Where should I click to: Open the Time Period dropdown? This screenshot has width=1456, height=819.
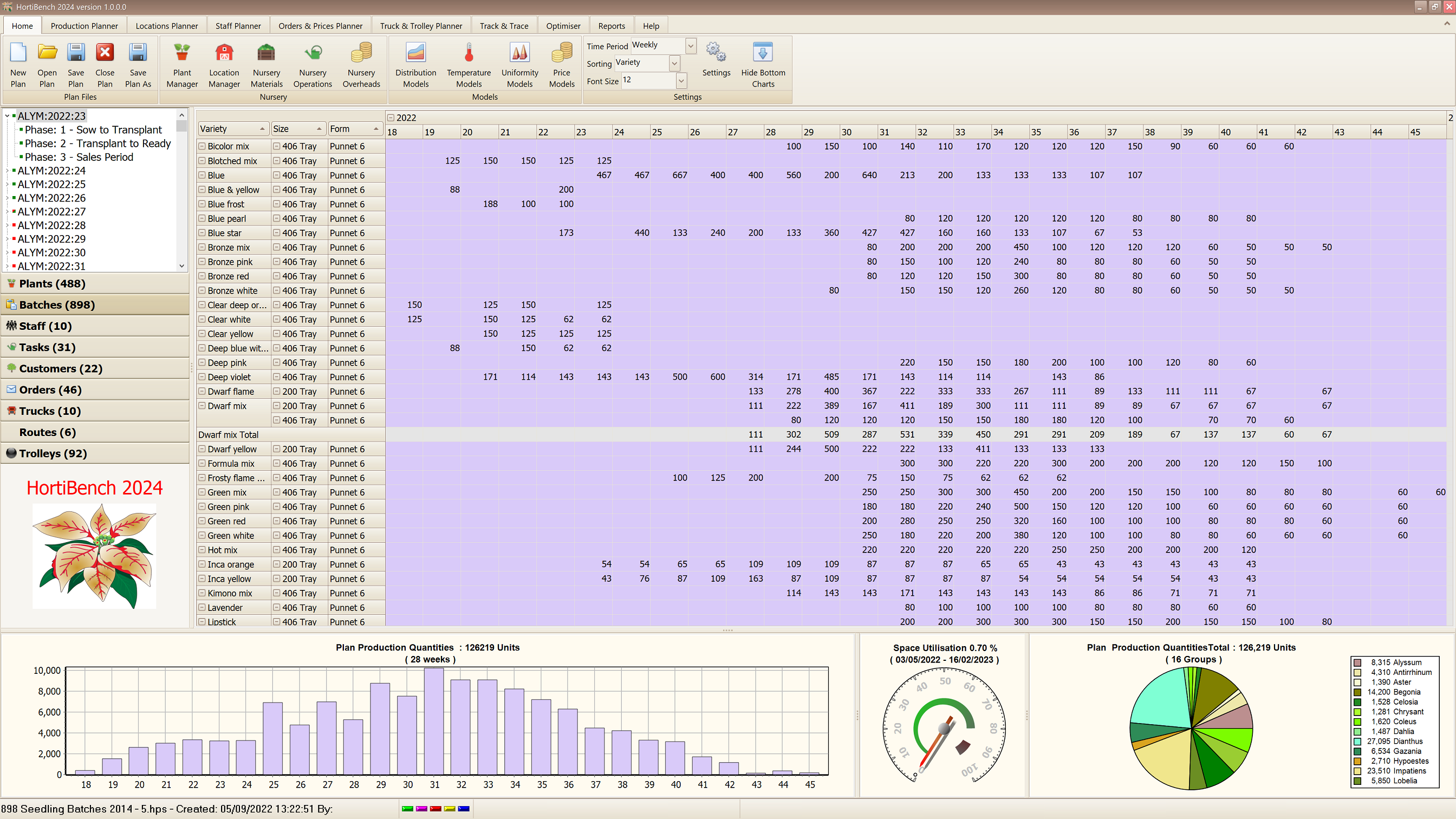pyautogui.click(x=691, y=46)
